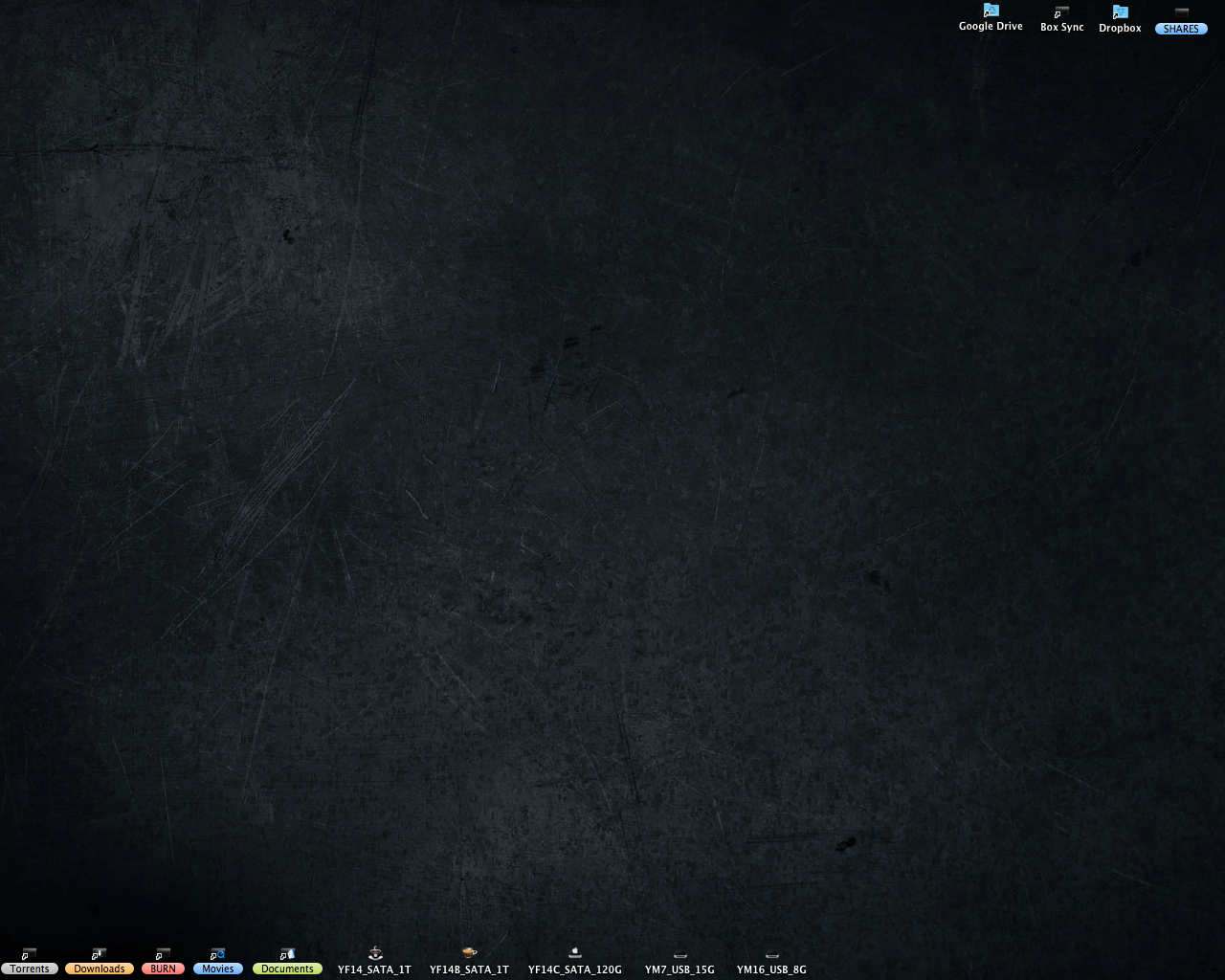The width and height of the screenshot is (1225, 980).
Task: Select the red BURN alias icon
Action: click(x=163, y=954)
